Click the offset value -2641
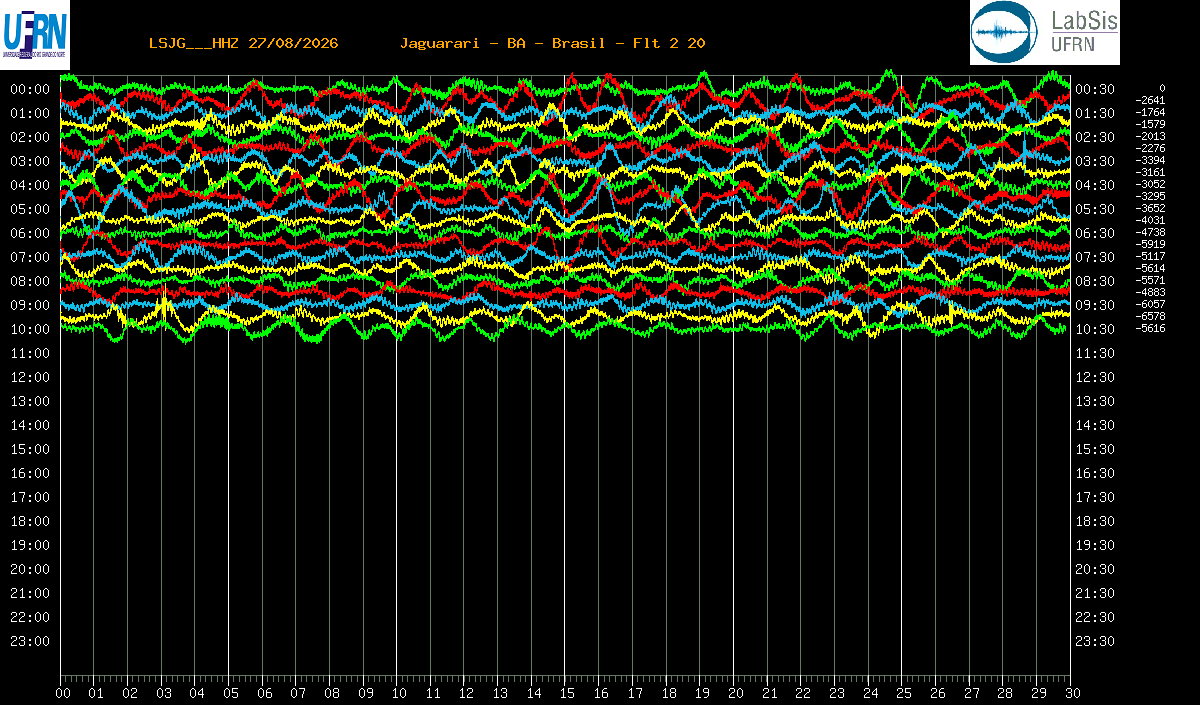The image size is (1200, 705). (x=1151, y=100)
